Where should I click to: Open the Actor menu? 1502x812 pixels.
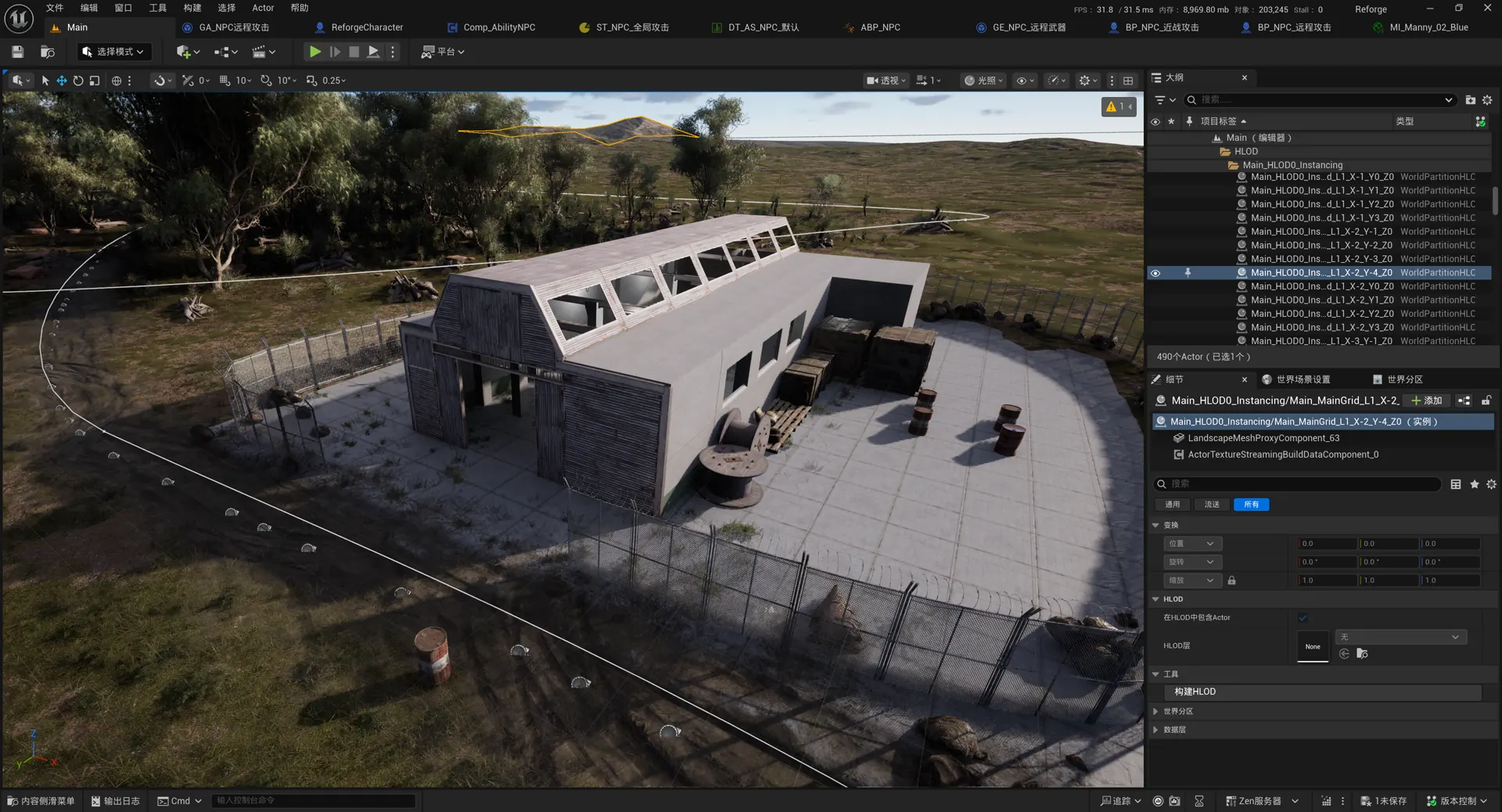point(263,8)
